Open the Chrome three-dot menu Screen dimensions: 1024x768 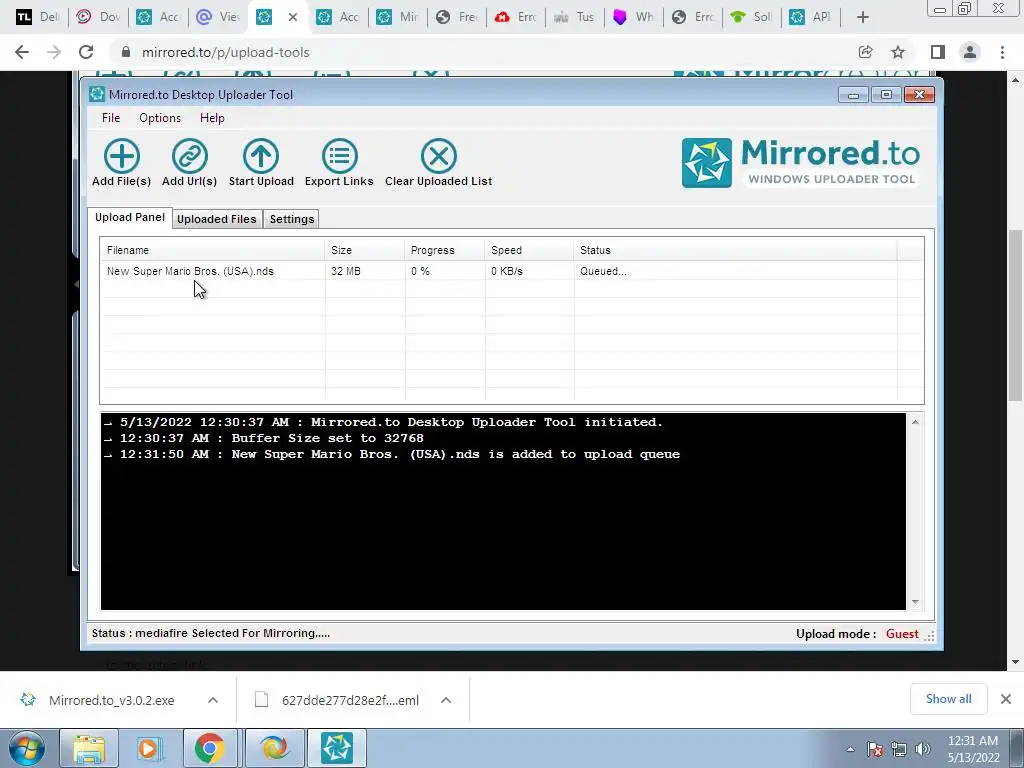pos(1002,52)
